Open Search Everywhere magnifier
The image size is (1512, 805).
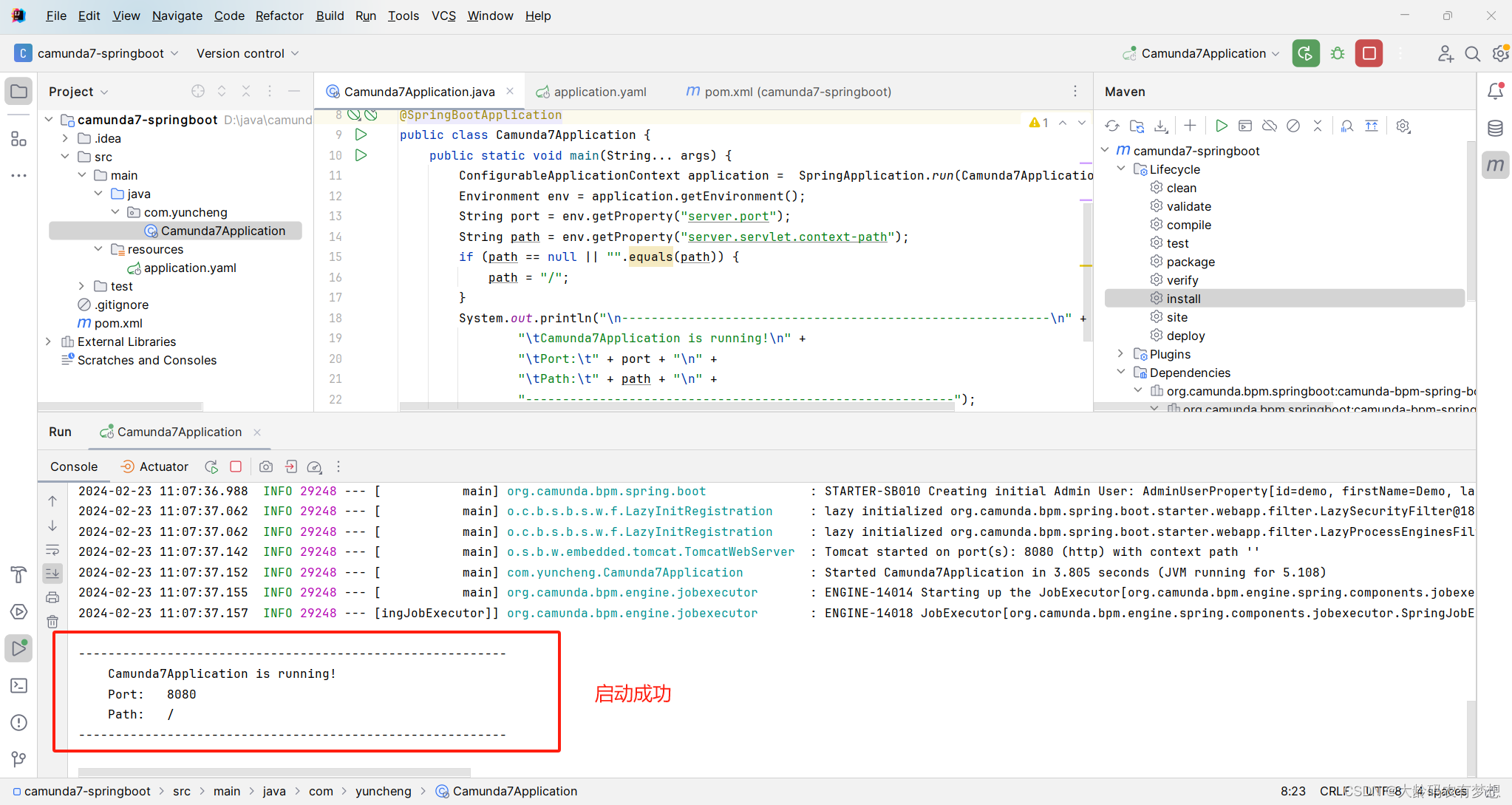pos(1472,53)
